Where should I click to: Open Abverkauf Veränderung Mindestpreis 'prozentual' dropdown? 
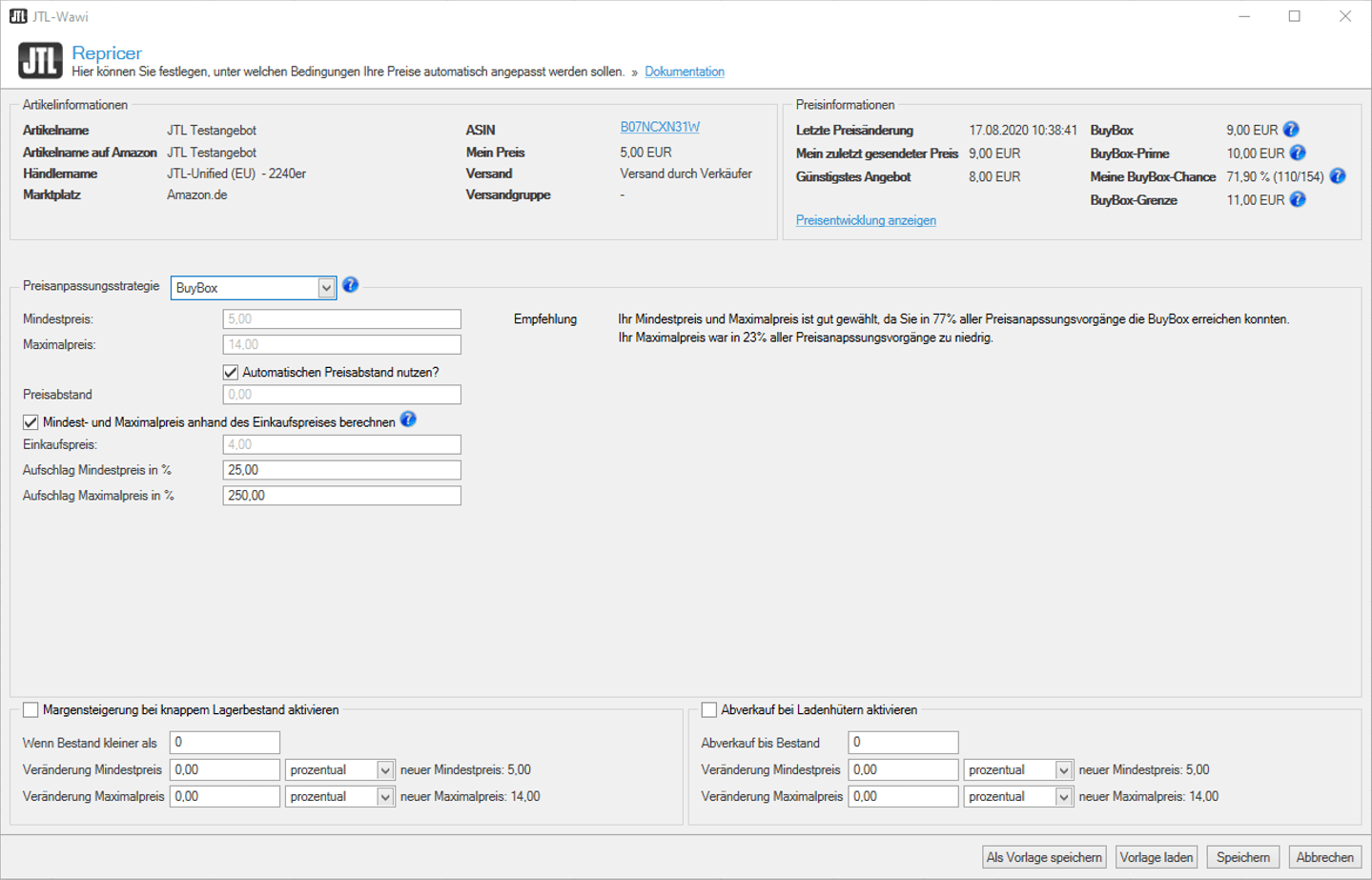click(1018, 769)
